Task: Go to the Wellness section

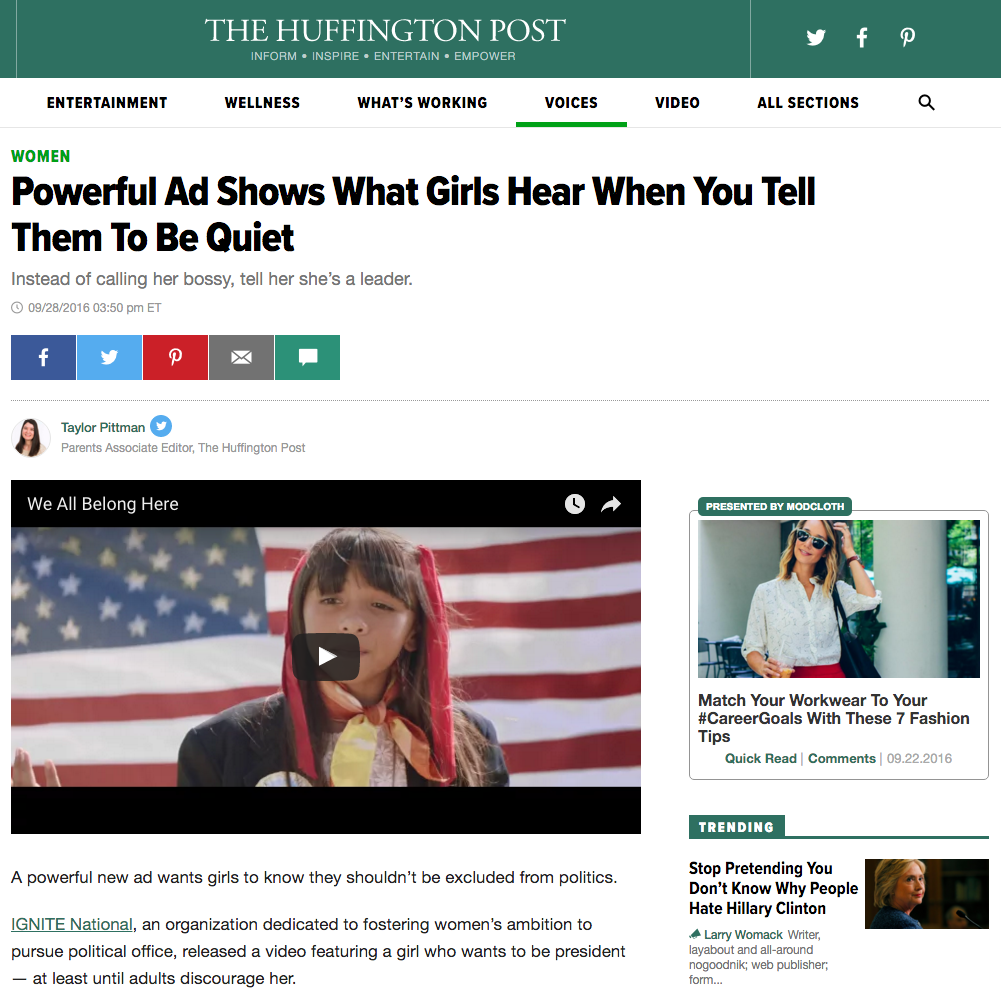Action: 262,103
